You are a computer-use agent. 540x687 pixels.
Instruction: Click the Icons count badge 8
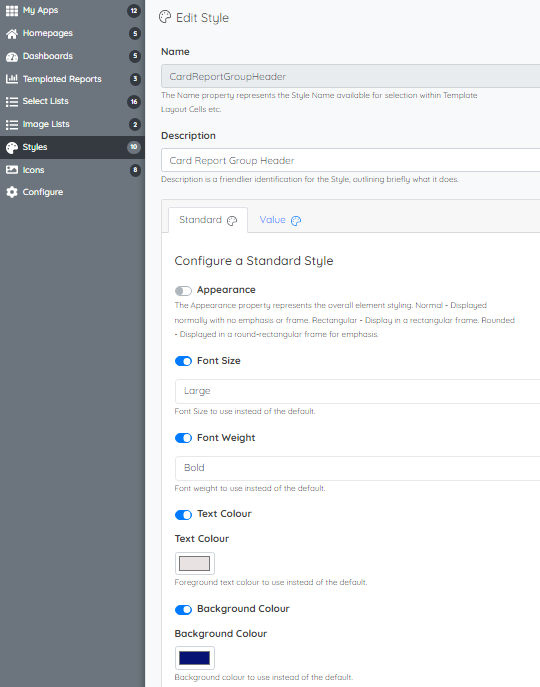135,170
